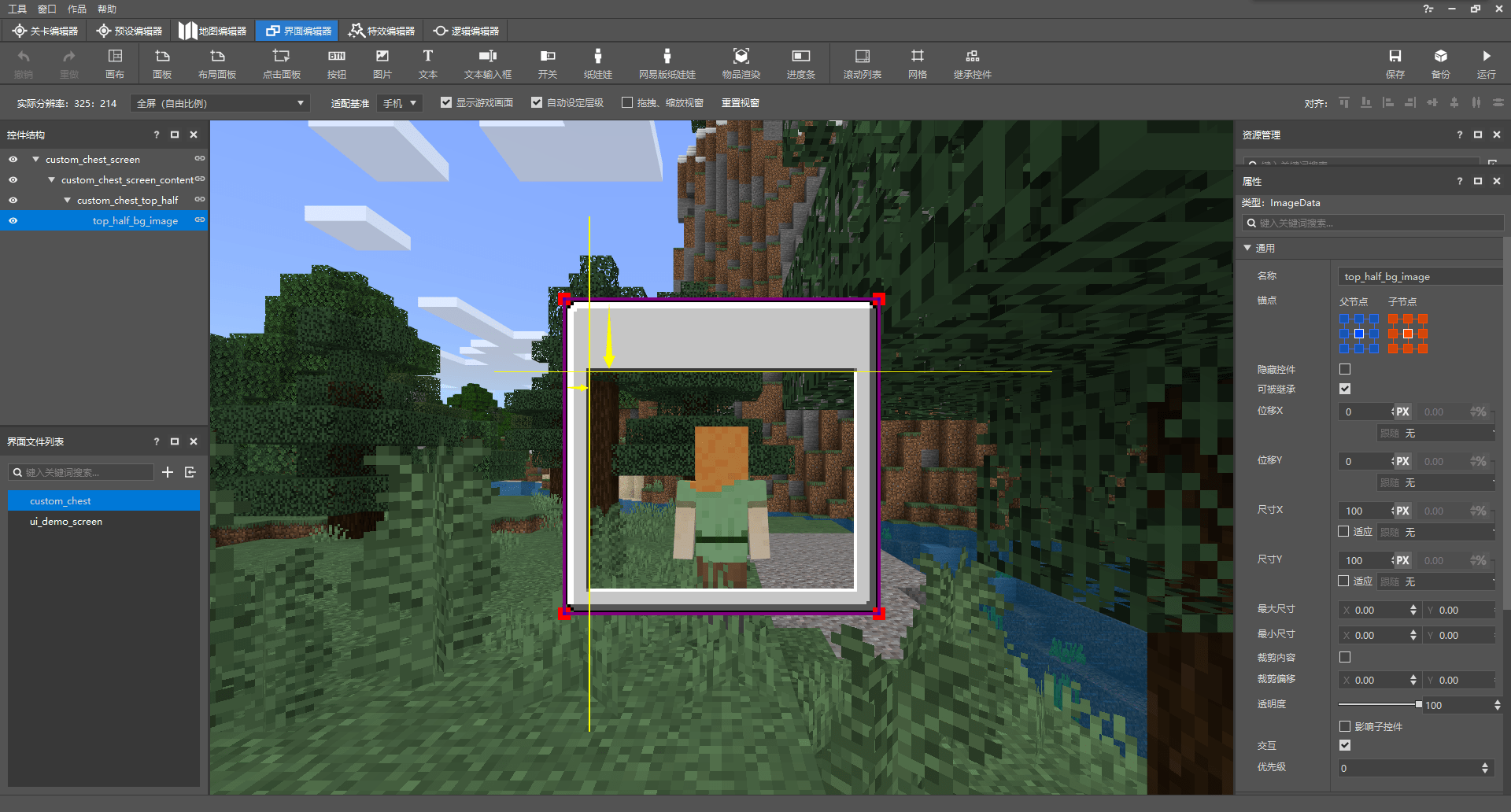Screen dimensions: 1511x812
Task: Add a 文本 text control
Action: tap(428, 63)
